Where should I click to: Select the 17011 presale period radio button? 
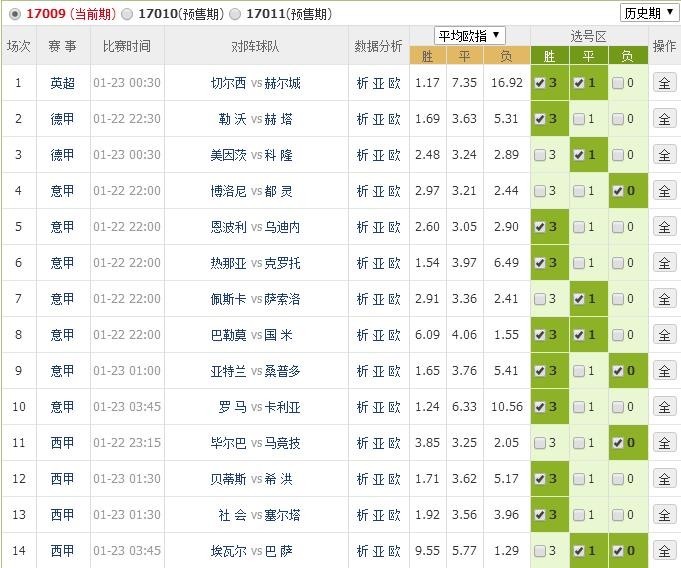click(235, 14)
